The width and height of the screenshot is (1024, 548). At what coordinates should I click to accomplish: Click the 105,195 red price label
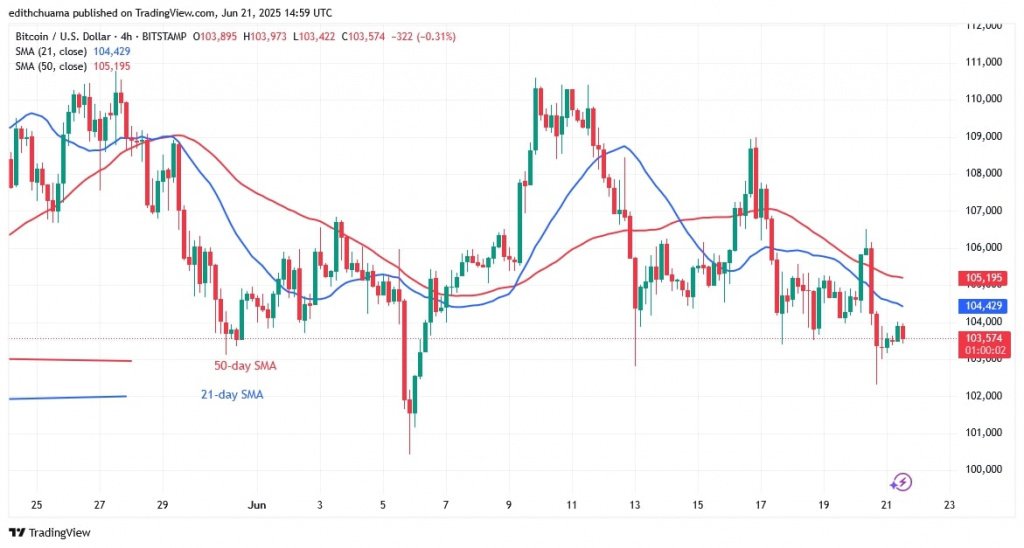click(x=984, y=278)
